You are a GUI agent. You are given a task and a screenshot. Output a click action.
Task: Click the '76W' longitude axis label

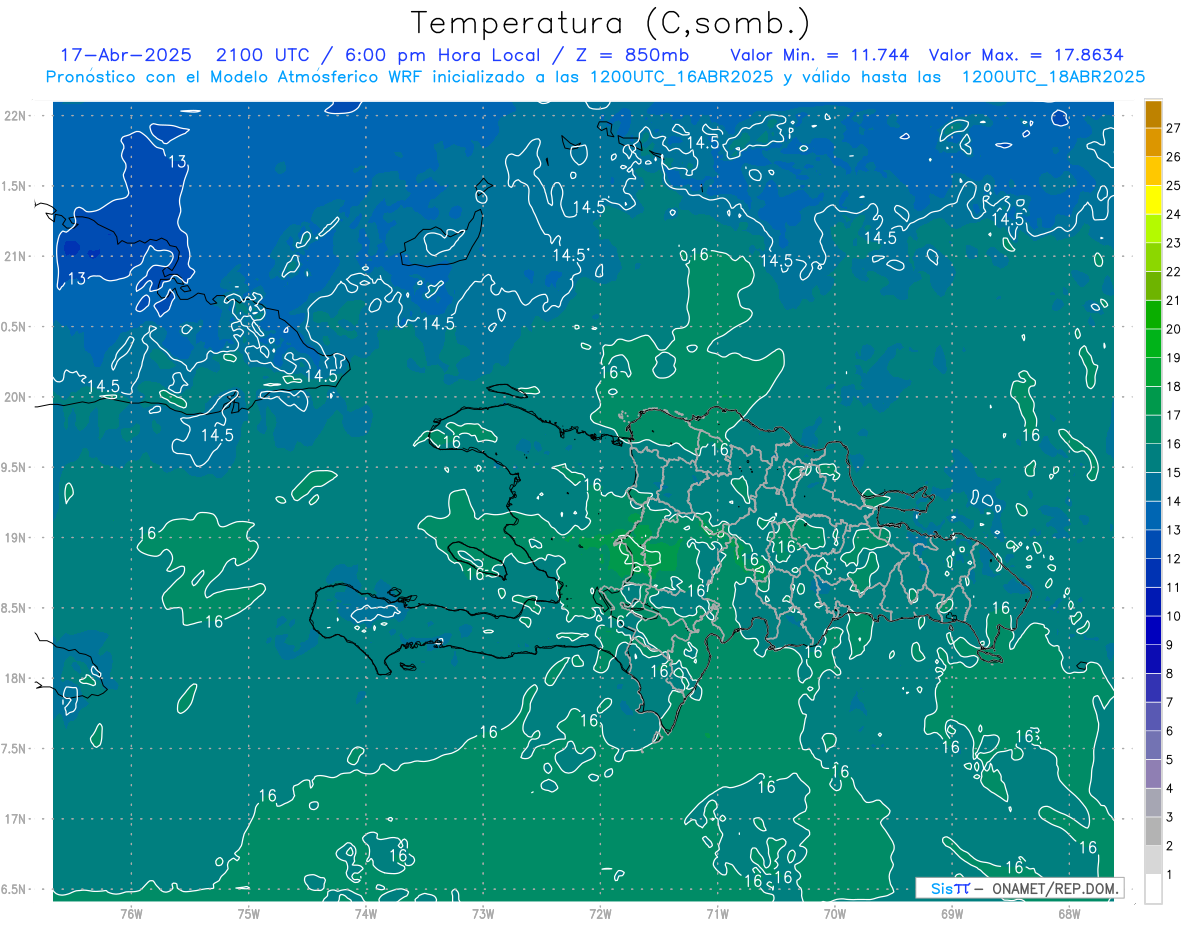(x=131, y=913)
